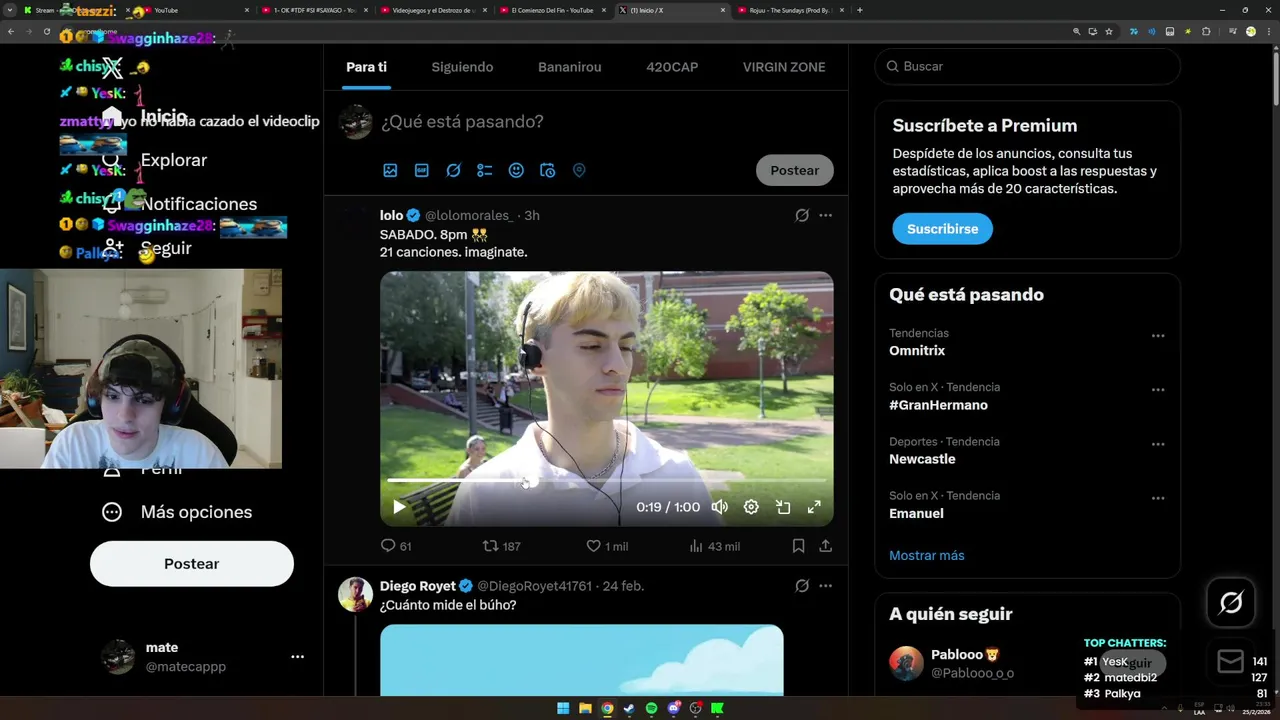Open account menu dots next to mate
The image size is (1280, 720).
pos(297,657)
